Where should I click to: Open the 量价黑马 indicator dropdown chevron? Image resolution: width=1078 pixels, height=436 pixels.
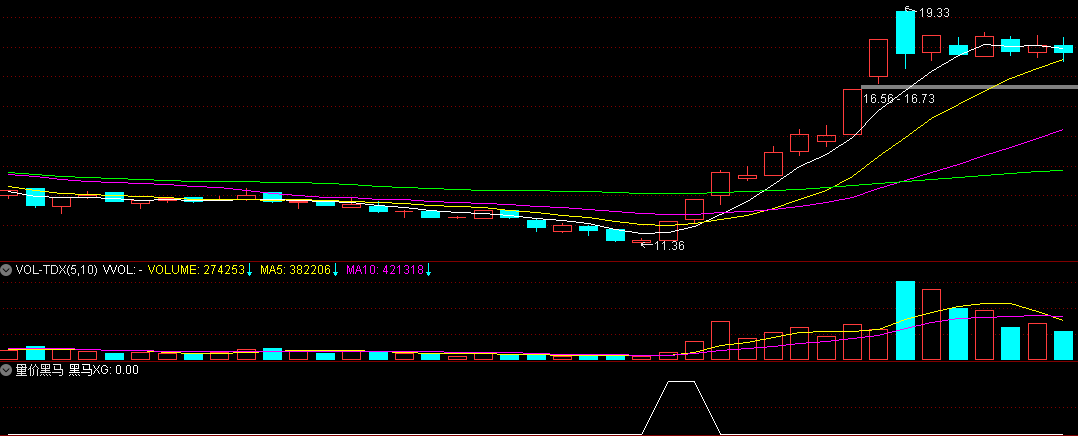[x=7, y=370]
